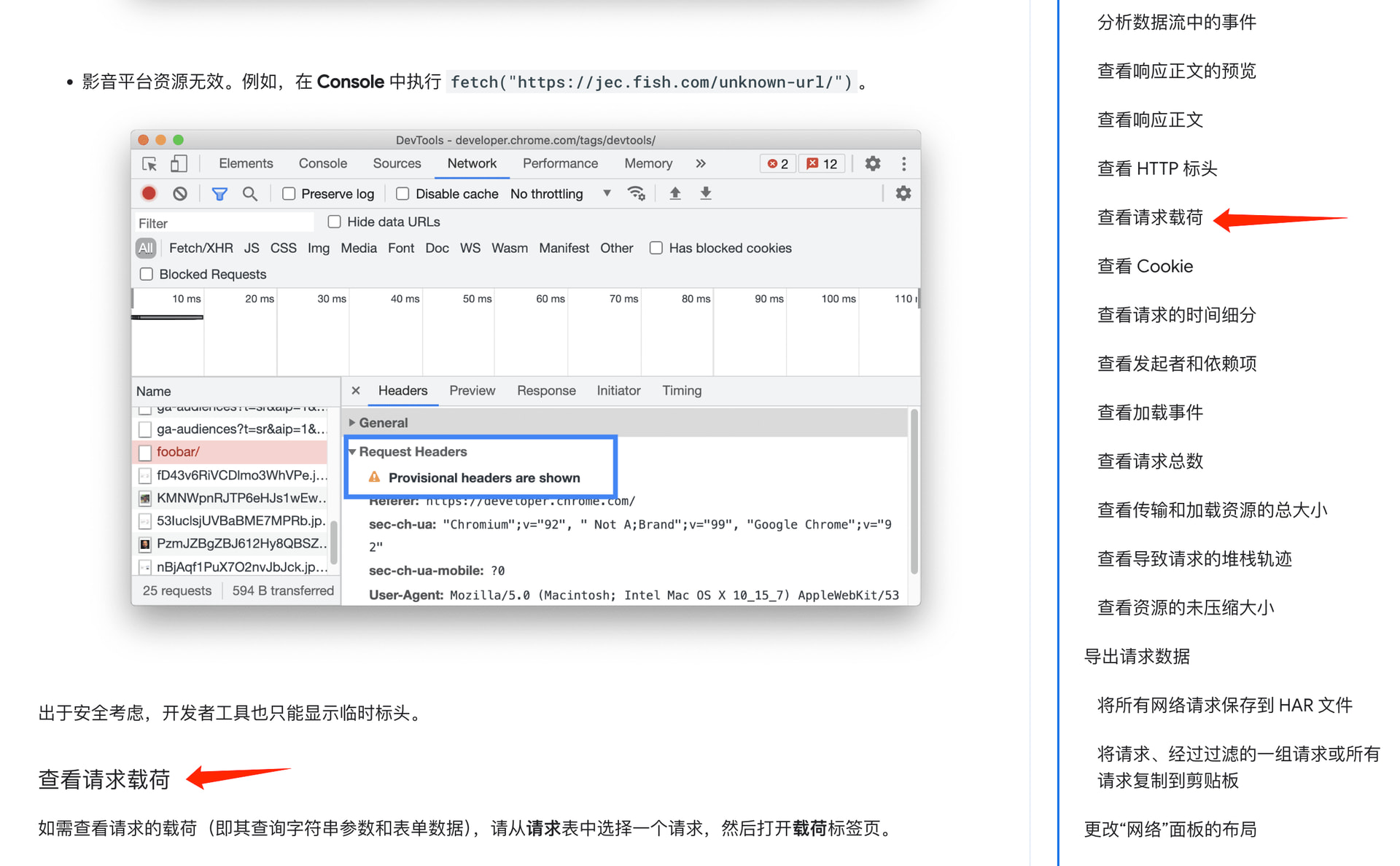This screenshot has height=866, width=1400.
Task: Toggle the filter funnel icon
Action: click(x=219, y=193)
